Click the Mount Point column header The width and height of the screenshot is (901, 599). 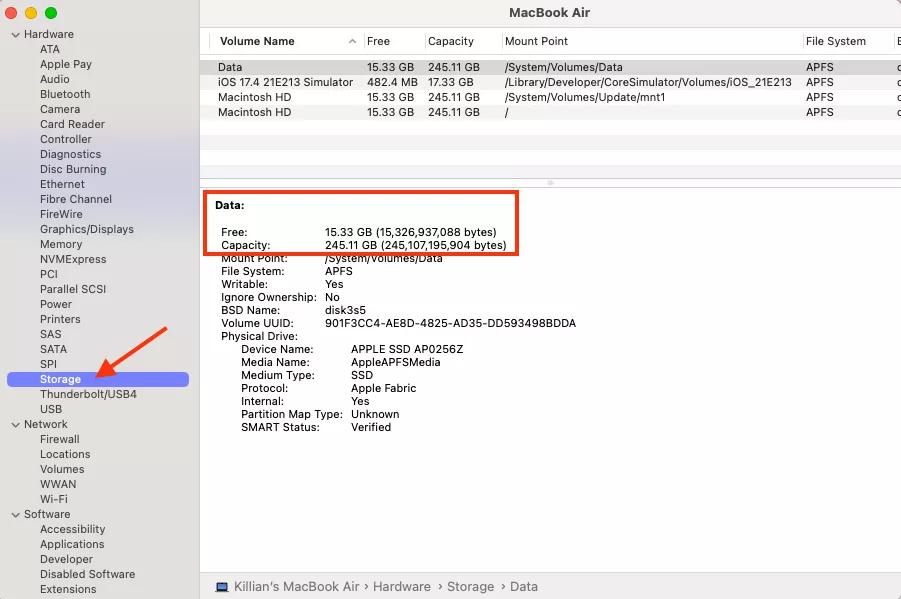pos(536,41)
